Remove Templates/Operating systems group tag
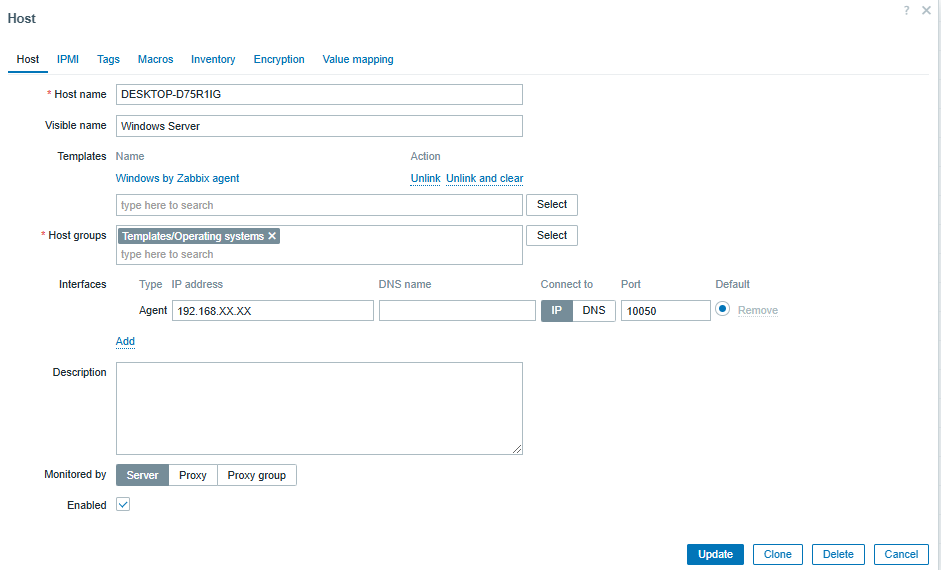This screenshot has width=941, height=570. click(272, 236)
